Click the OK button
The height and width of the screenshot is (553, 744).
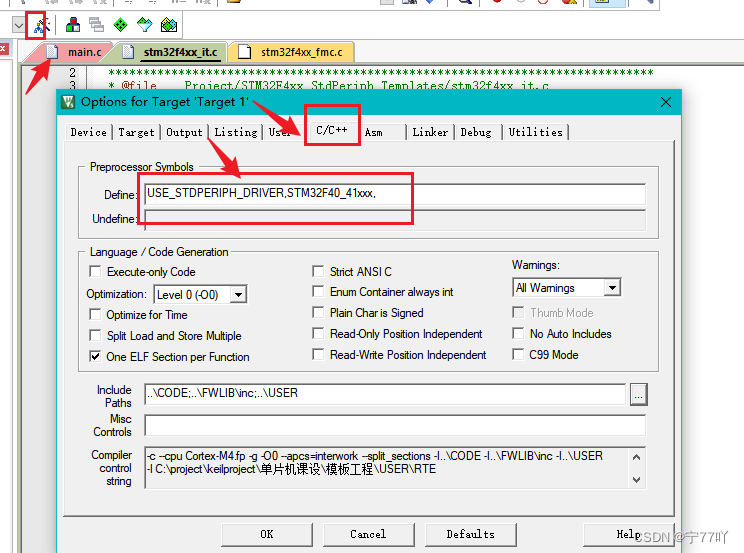pos(267,534)
